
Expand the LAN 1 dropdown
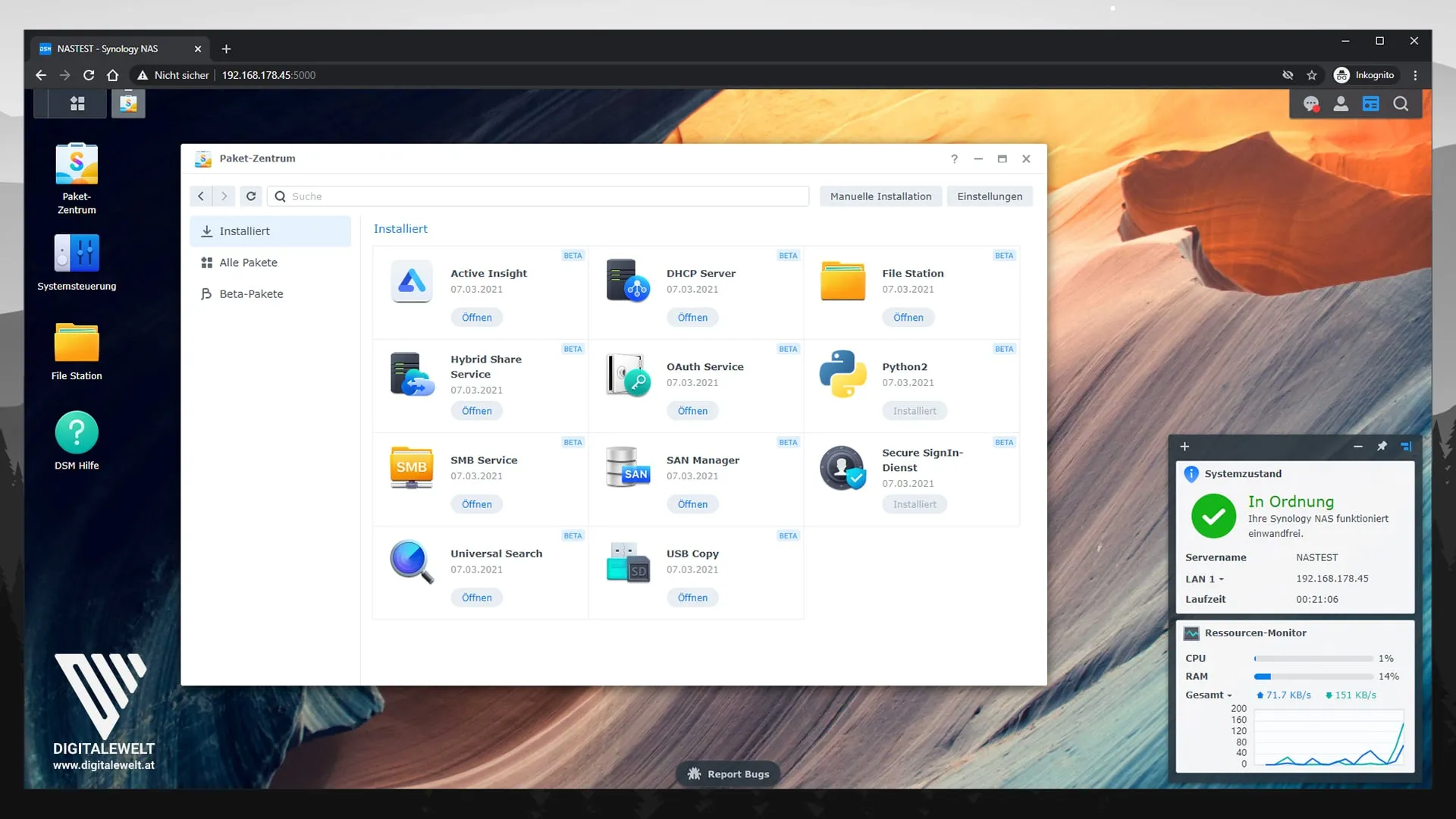point(1205,579)
